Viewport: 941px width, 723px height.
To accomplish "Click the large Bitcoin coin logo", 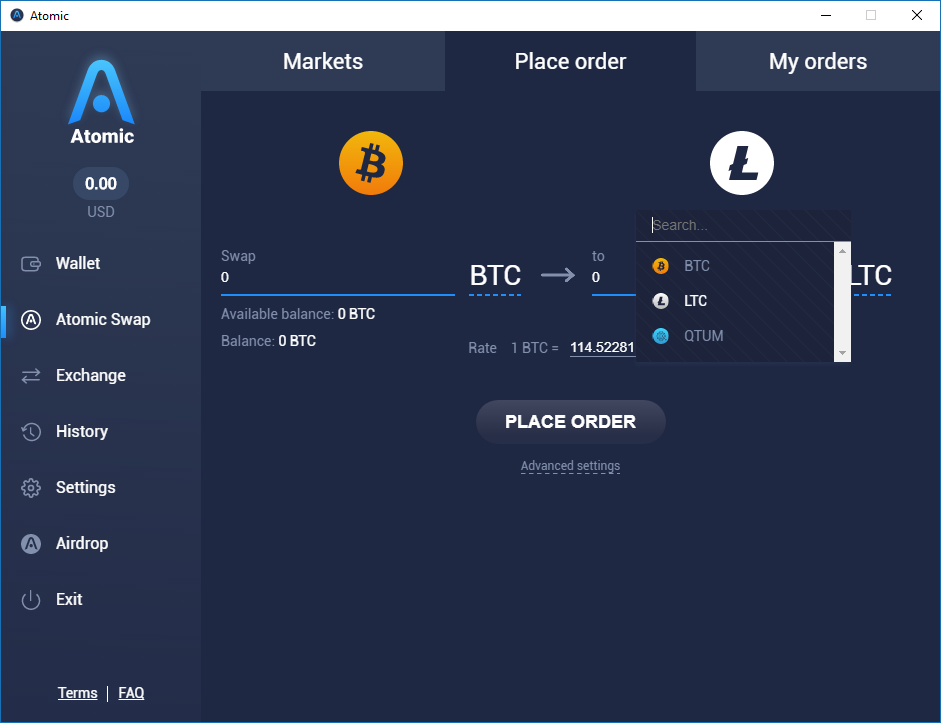I will pos(371,163).
